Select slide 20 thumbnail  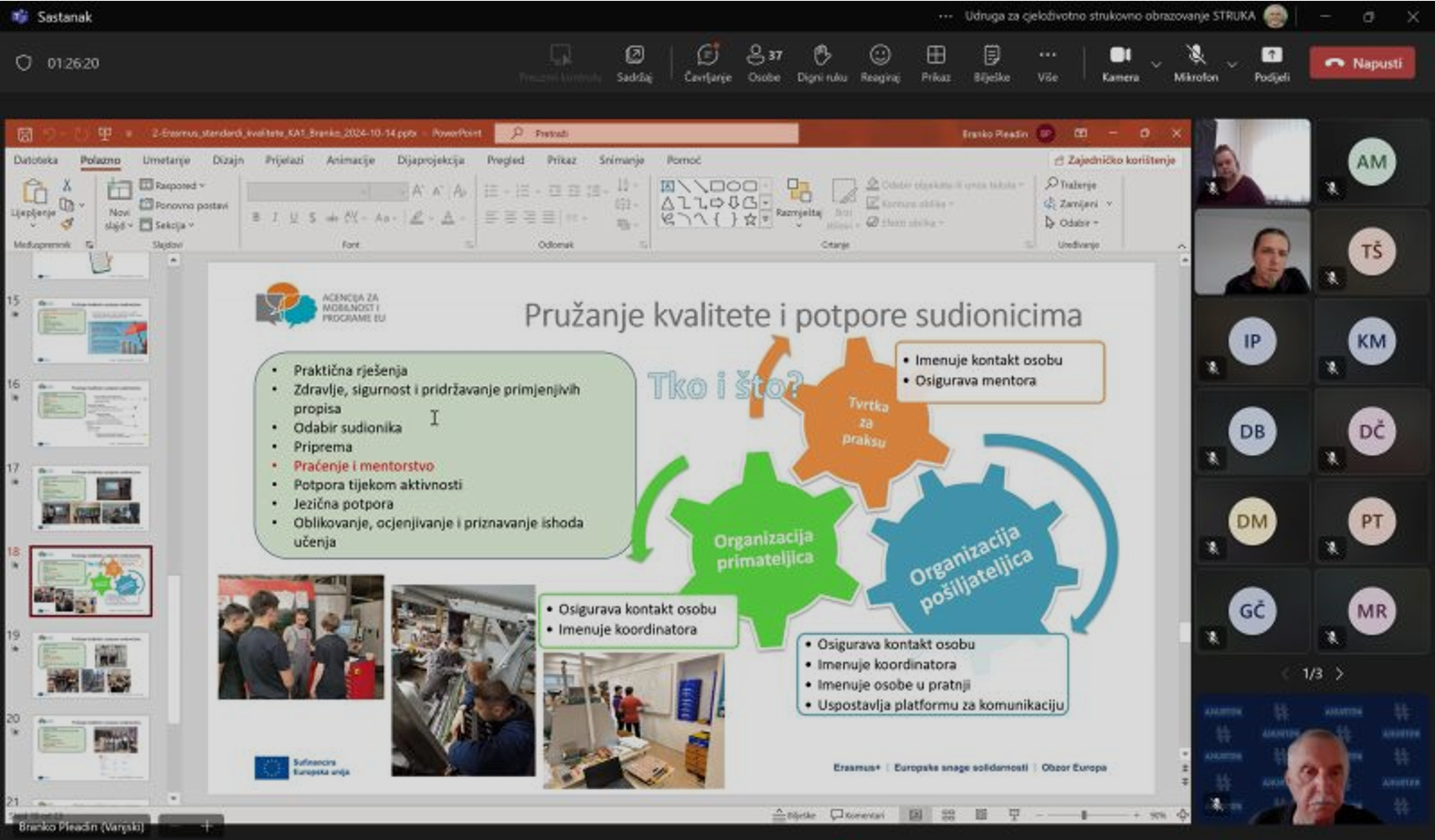[x=91, y=748]
